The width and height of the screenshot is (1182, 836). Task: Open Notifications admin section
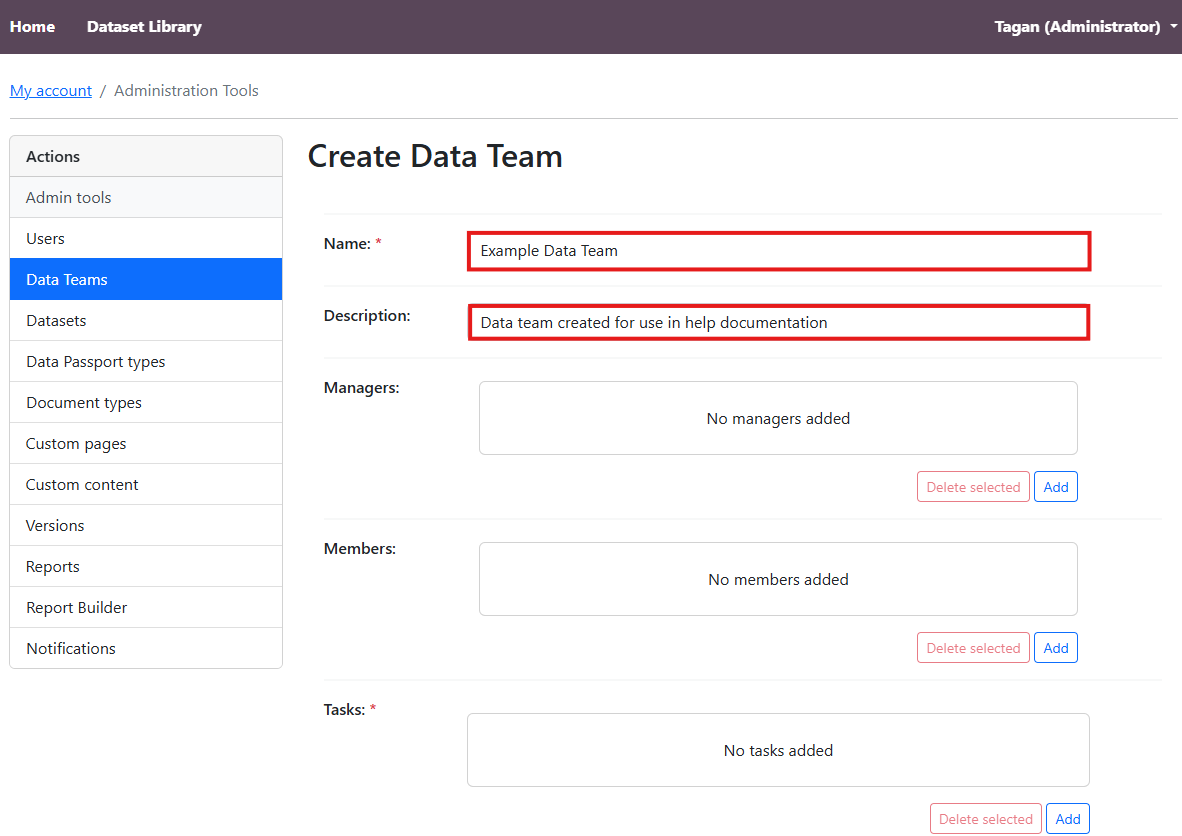(71, 649)
